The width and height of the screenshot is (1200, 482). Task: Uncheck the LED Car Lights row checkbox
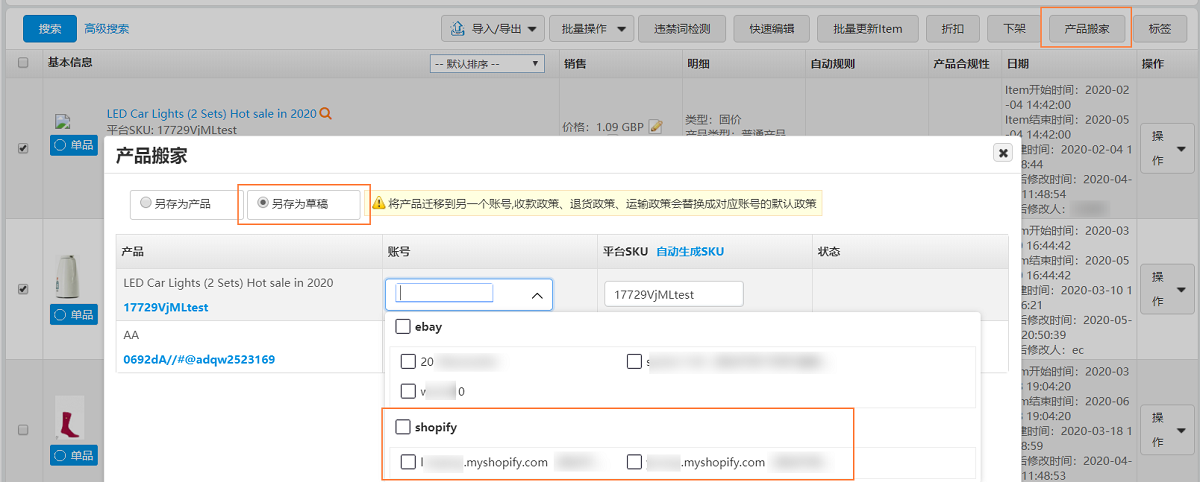(23, 148)
